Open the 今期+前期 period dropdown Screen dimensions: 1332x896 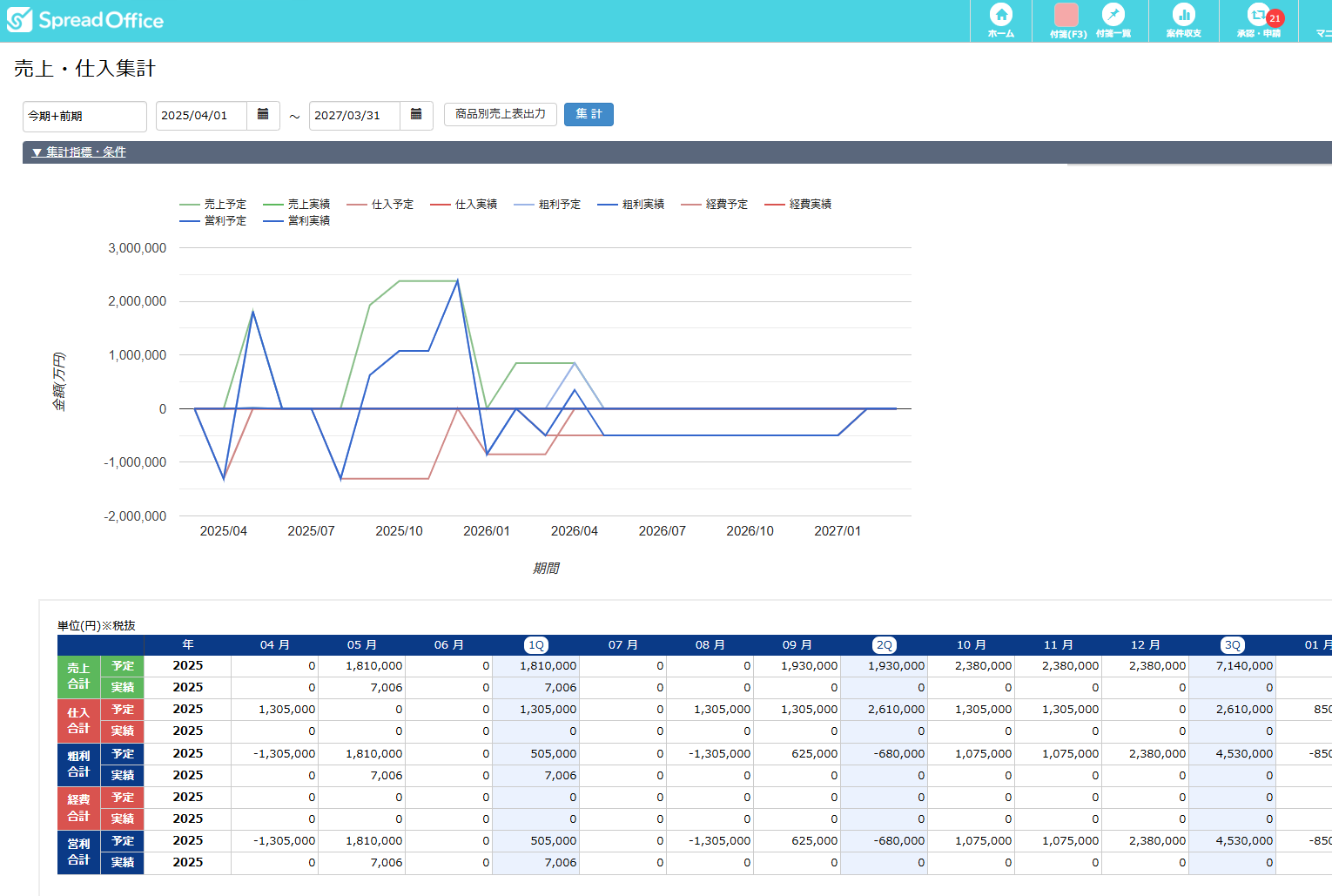(x=84, y=116)
